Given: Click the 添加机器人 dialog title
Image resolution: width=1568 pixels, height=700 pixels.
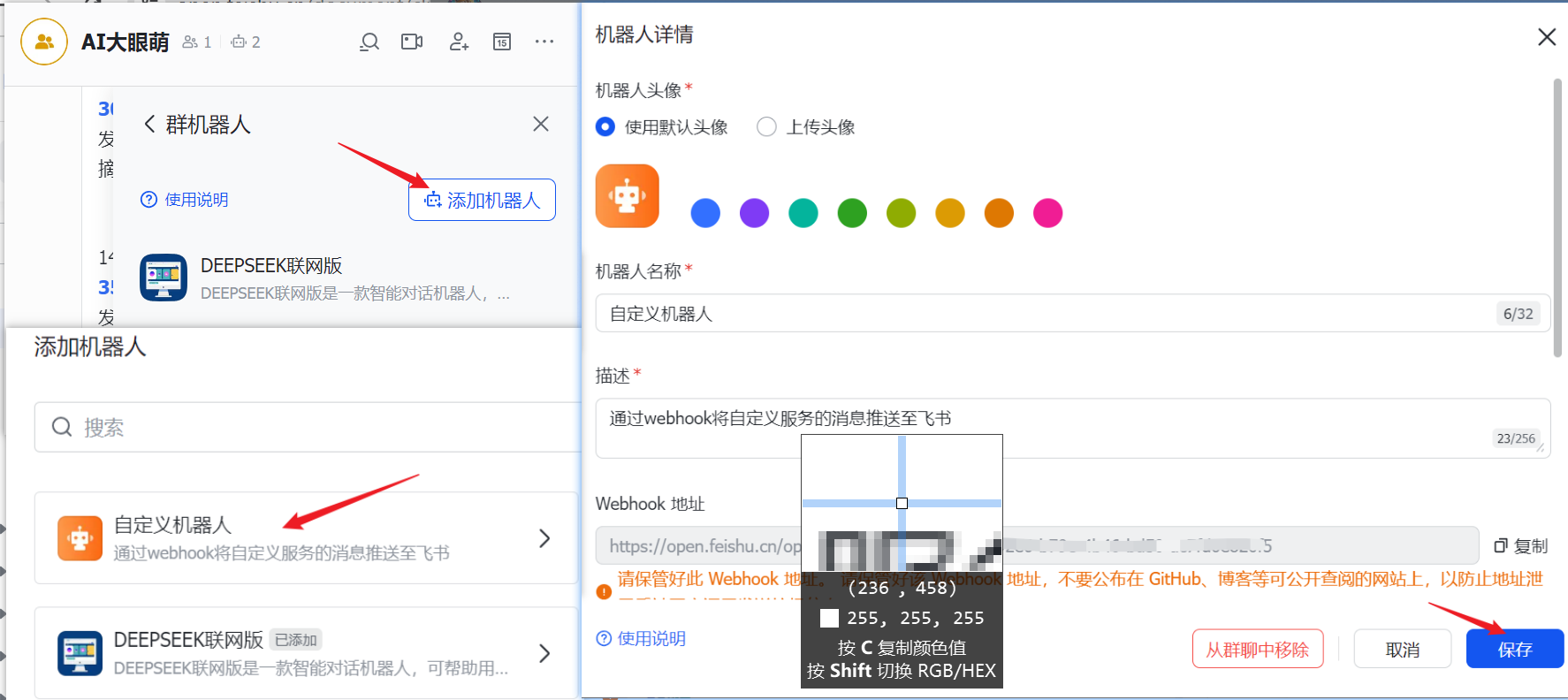Looking at the screenshot, I should click(x=90, y=347).
